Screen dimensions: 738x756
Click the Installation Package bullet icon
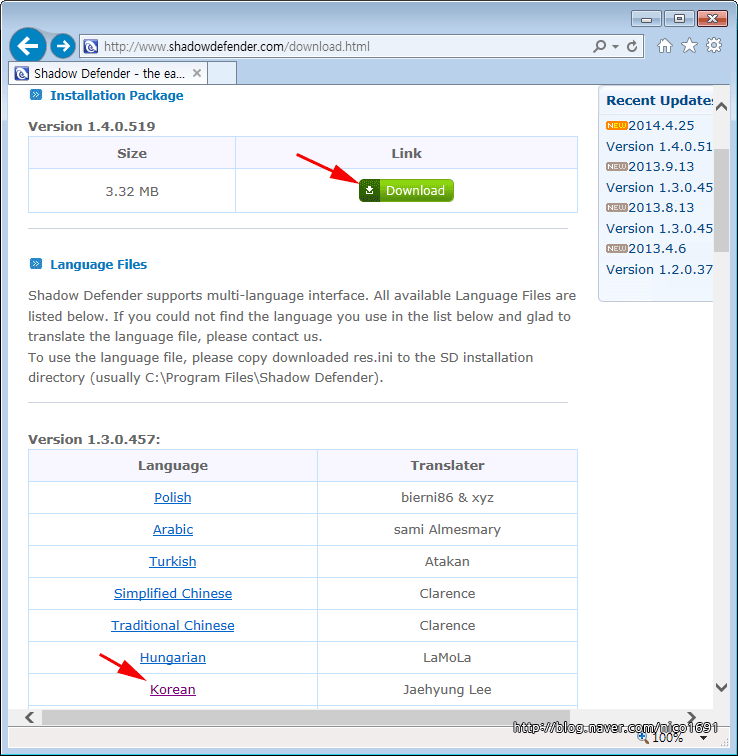pyautogui.click(x=36, y=94)
